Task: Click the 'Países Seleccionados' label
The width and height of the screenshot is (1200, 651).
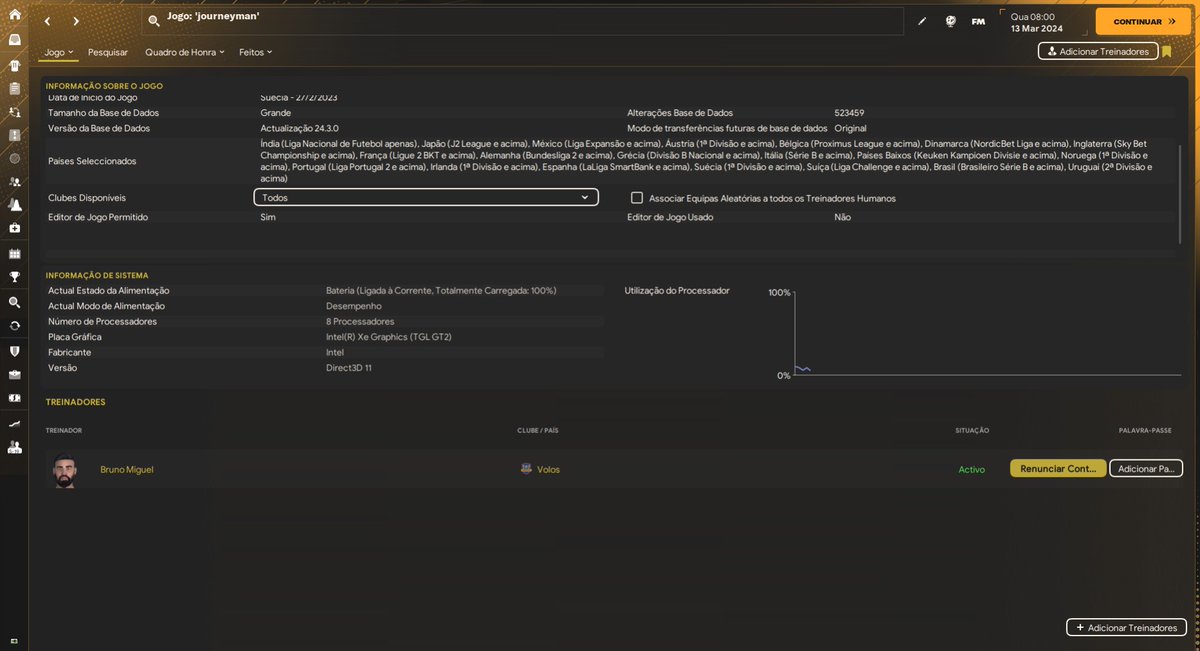Action: [x=92, y=161]
